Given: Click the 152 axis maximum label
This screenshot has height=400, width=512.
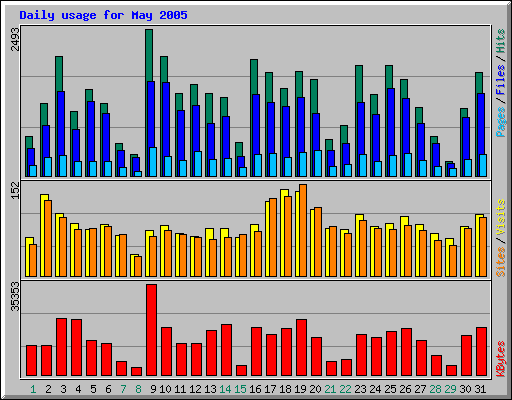Looking at the screenshot, I should (x=15, y=191).
